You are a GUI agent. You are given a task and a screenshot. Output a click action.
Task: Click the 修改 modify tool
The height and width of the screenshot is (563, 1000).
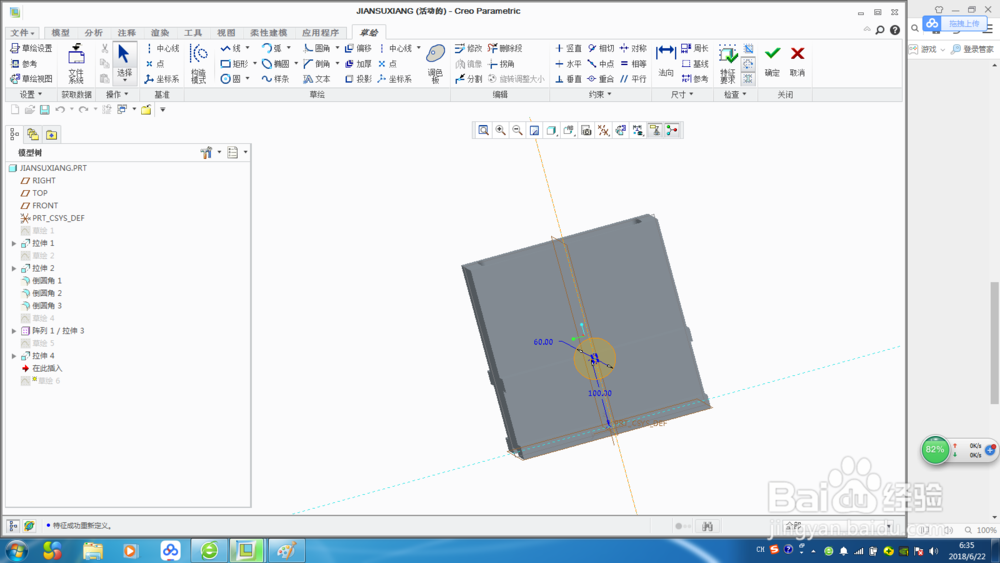468,48
